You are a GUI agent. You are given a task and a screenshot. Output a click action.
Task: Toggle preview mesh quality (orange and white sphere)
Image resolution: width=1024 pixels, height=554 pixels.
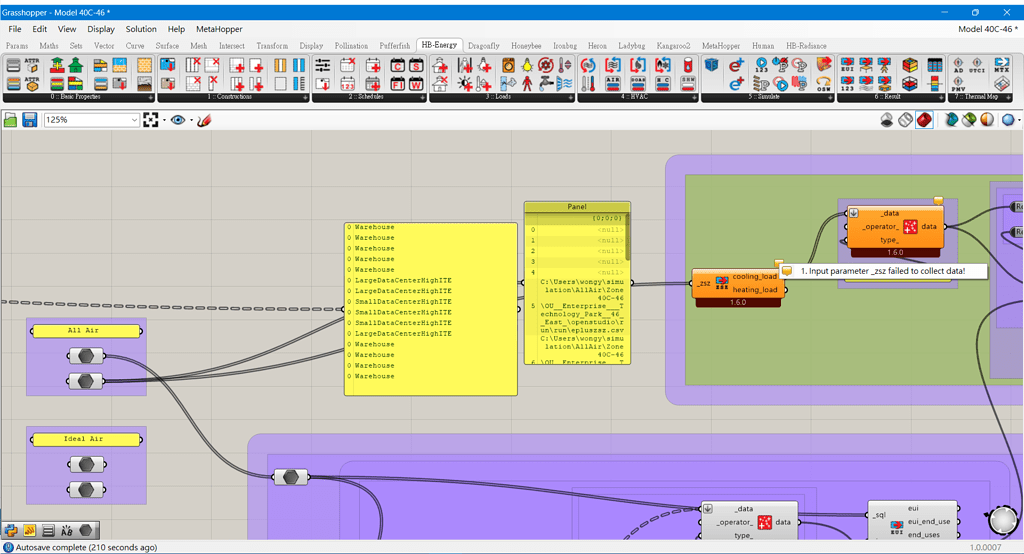(987, 120)
